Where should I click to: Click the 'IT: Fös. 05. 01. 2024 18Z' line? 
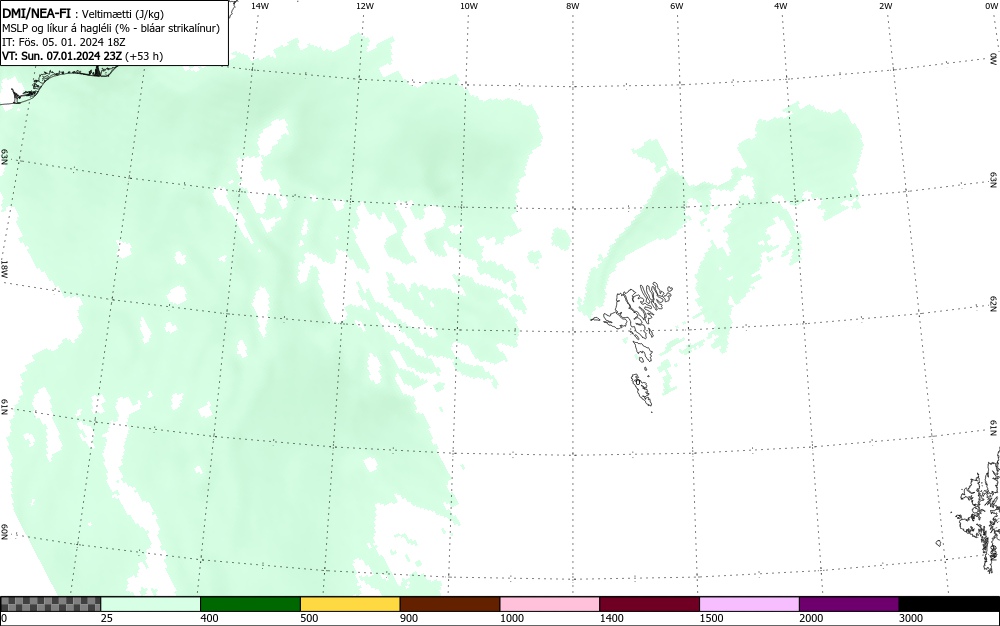[x=64, y=42]
